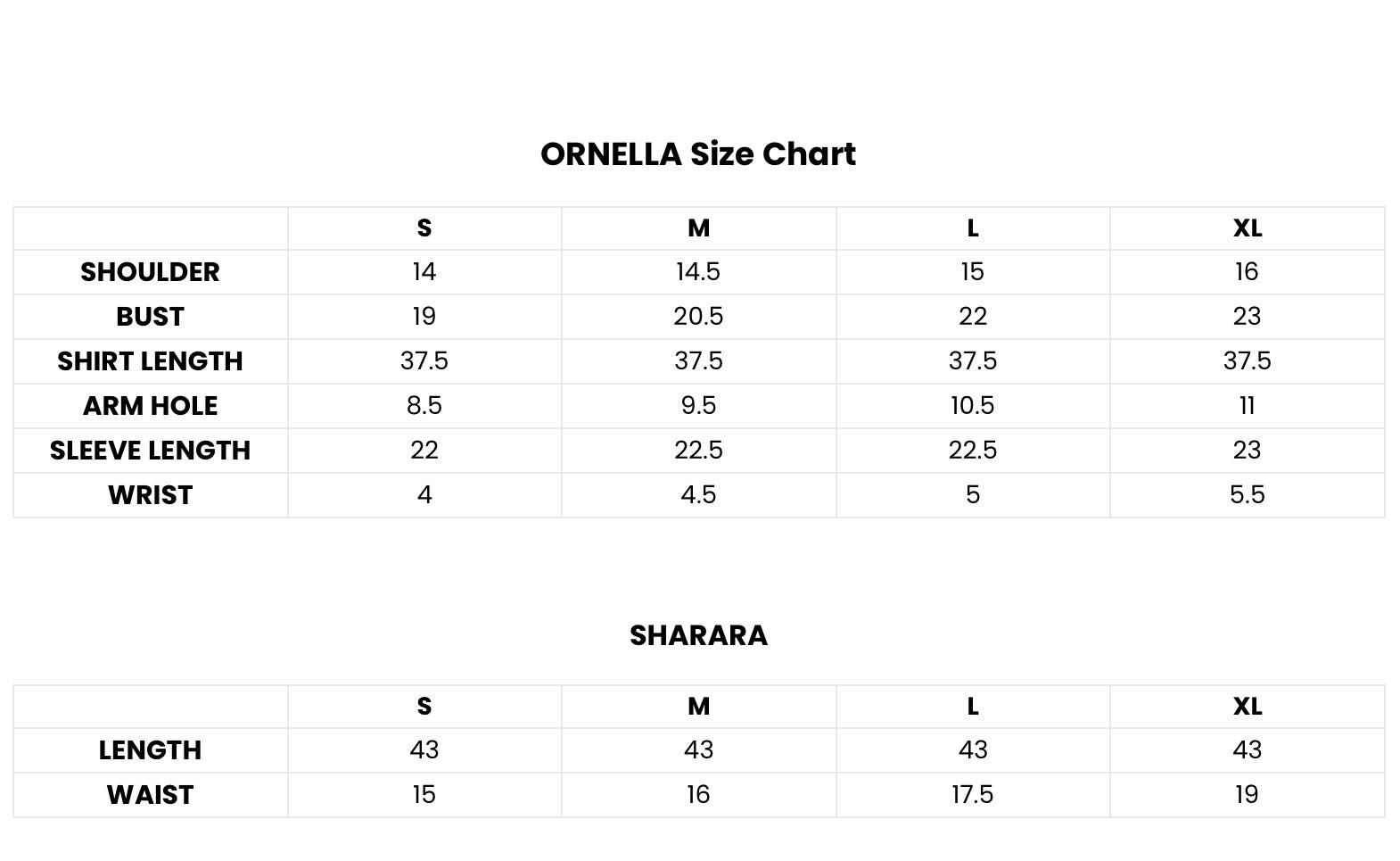Click the waist value 15 for size S
1400x861 pixels.
coord(424,795)
